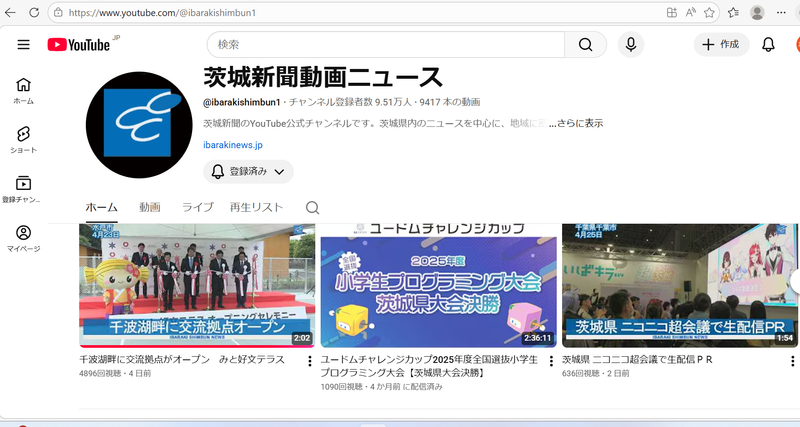Go back with the browser back arrow
This screenshot has height=427, width=800.
10,13
